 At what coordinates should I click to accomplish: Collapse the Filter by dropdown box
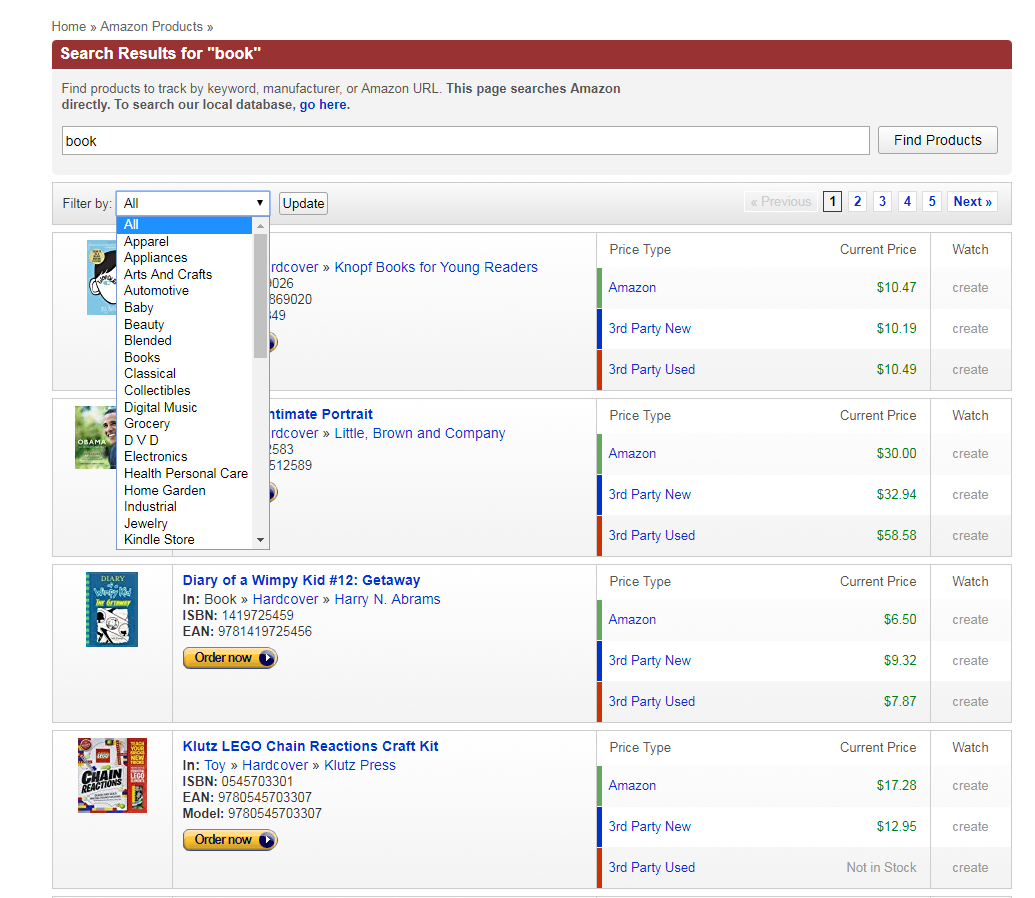(193, 203)
